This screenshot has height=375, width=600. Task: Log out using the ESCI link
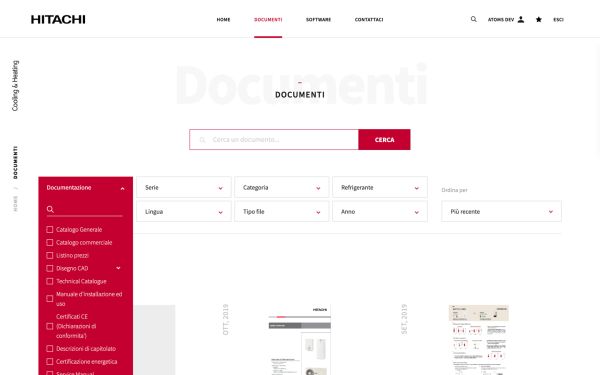(x=558, y=20)
